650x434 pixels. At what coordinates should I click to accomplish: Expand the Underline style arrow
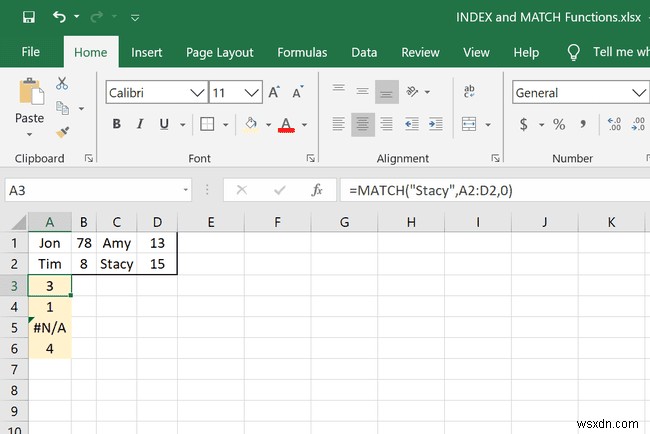point(182,124)
